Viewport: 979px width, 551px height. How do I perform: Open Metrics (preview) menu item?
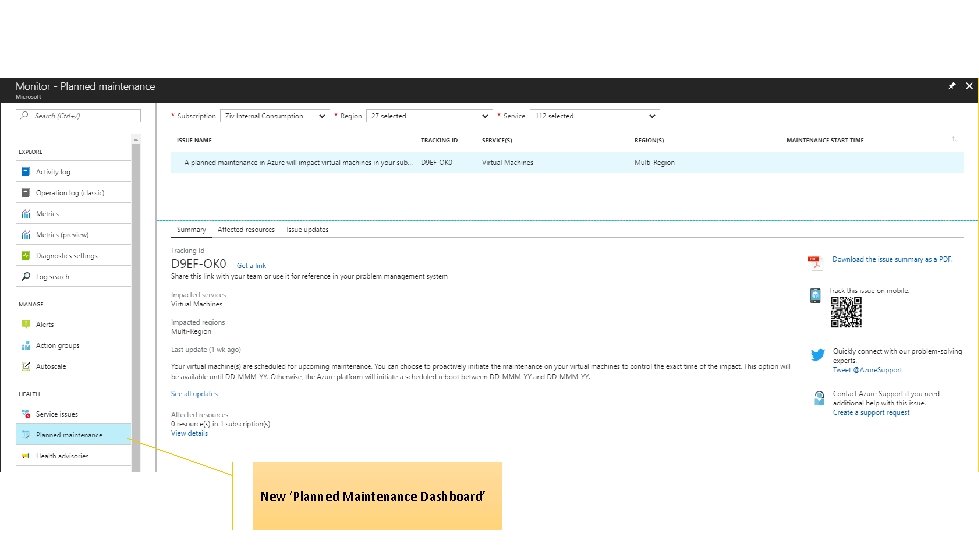coord(74,235)
